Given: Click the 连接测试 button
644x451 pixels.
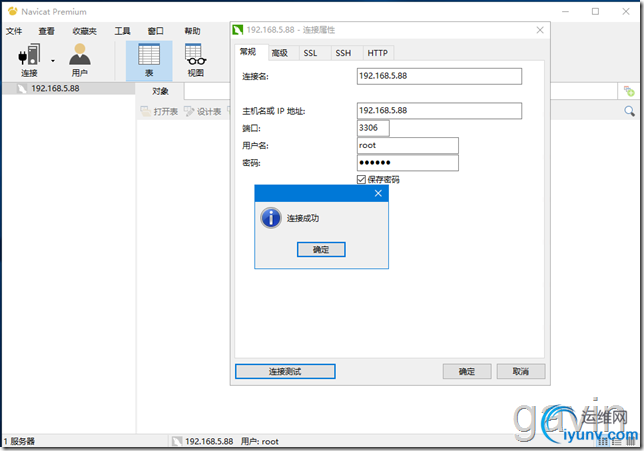Looking at the screenshot, I should point(285,371).
